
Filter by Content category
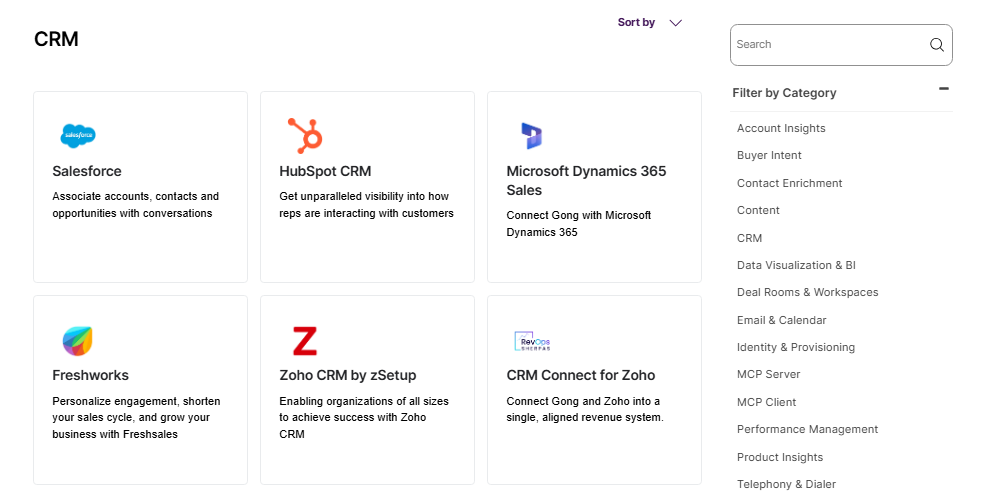[758, 210]
